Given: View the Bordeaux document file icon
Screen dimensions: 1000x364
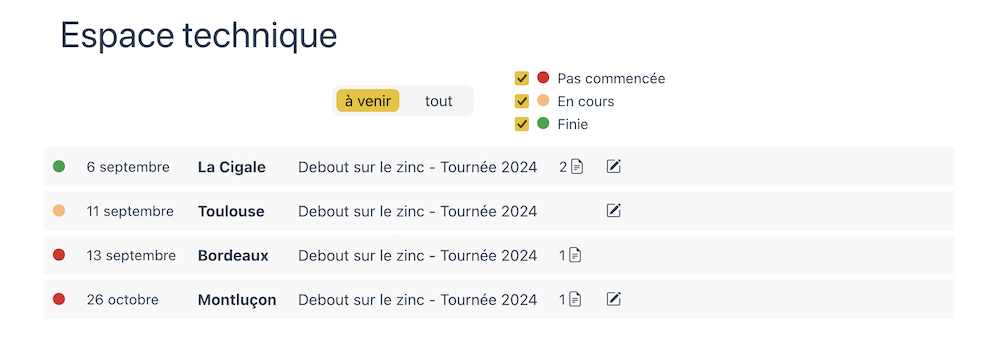Looking at the screenshot, I should click(x=575, y=256).
